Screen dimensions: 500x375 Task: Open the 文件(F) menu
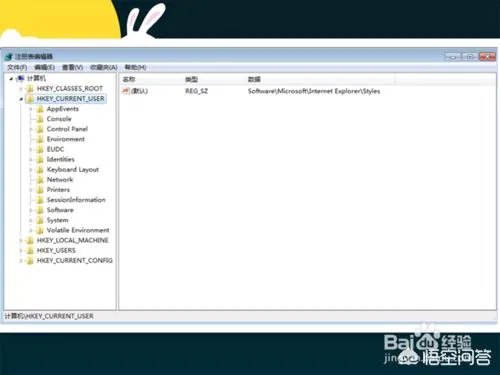click(17, 67)
